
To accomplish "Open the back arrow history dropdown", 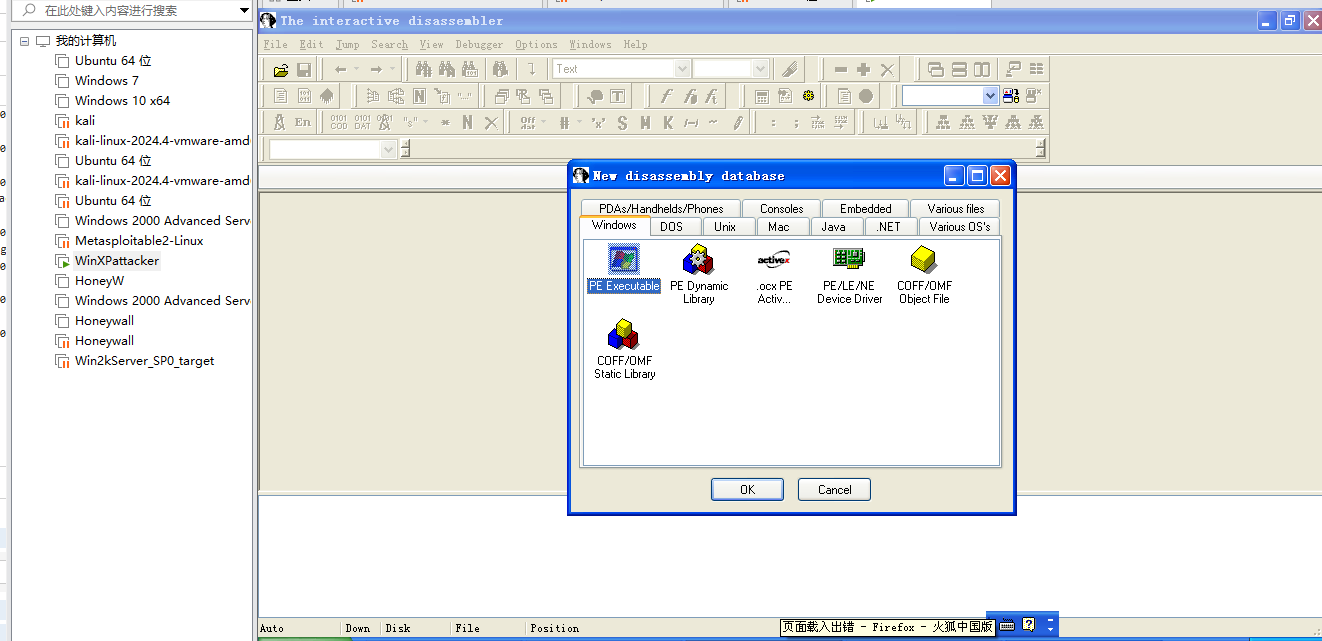I will click(x=356, y=69).
